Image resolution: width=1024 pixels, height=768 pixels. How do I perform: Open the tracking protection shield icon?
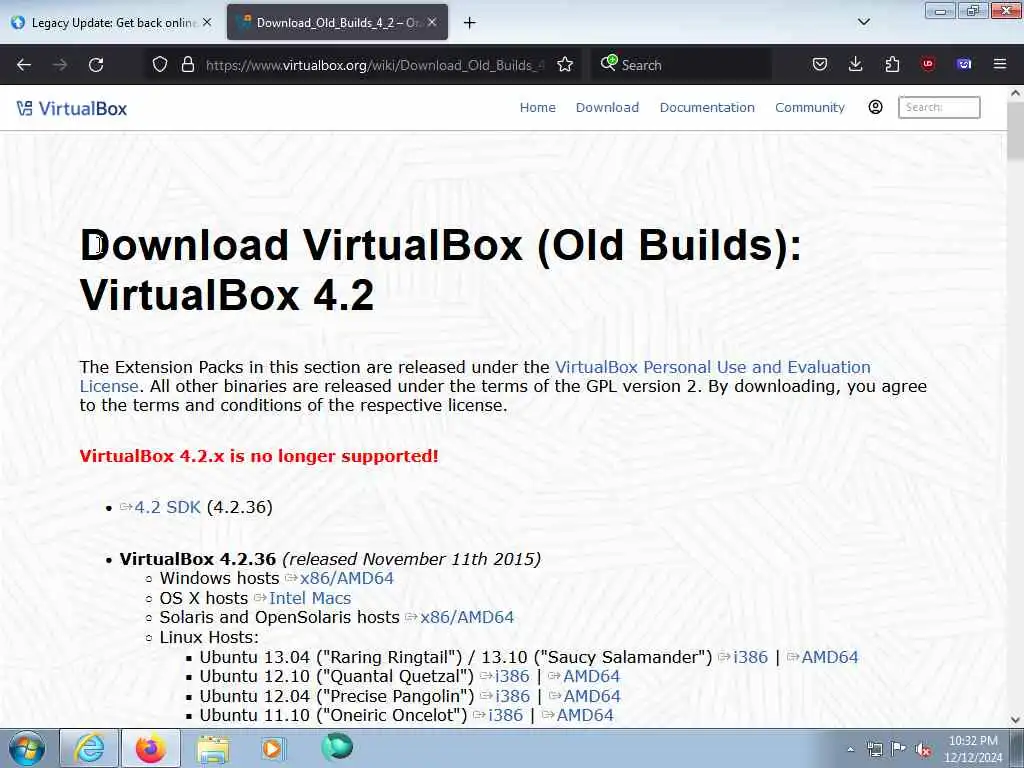pos(160,65)
